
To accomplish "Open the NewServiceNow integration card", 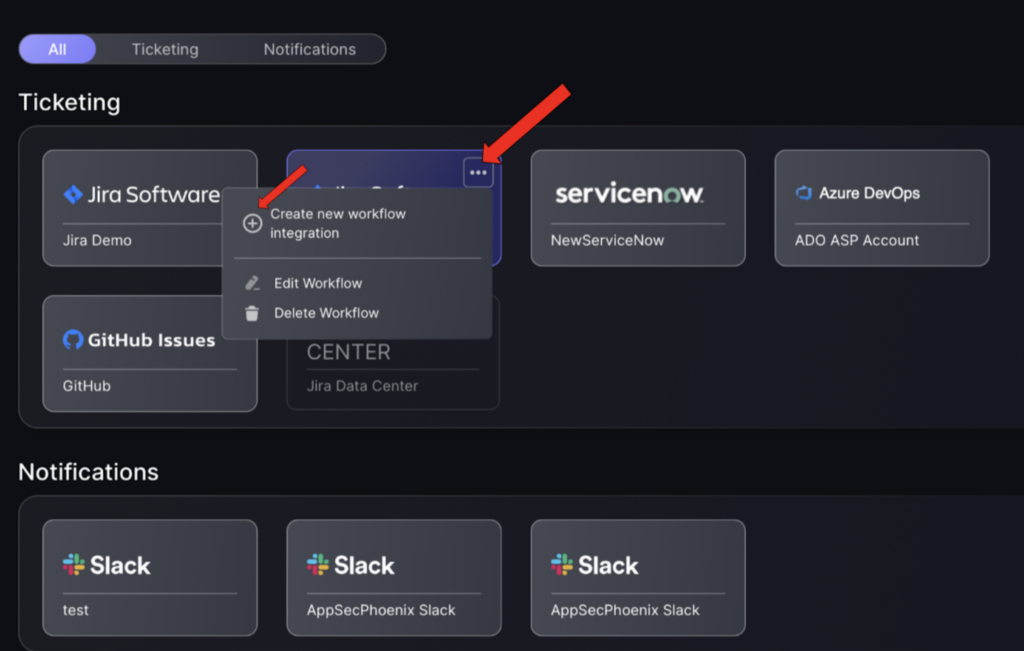I will [638, 208].
